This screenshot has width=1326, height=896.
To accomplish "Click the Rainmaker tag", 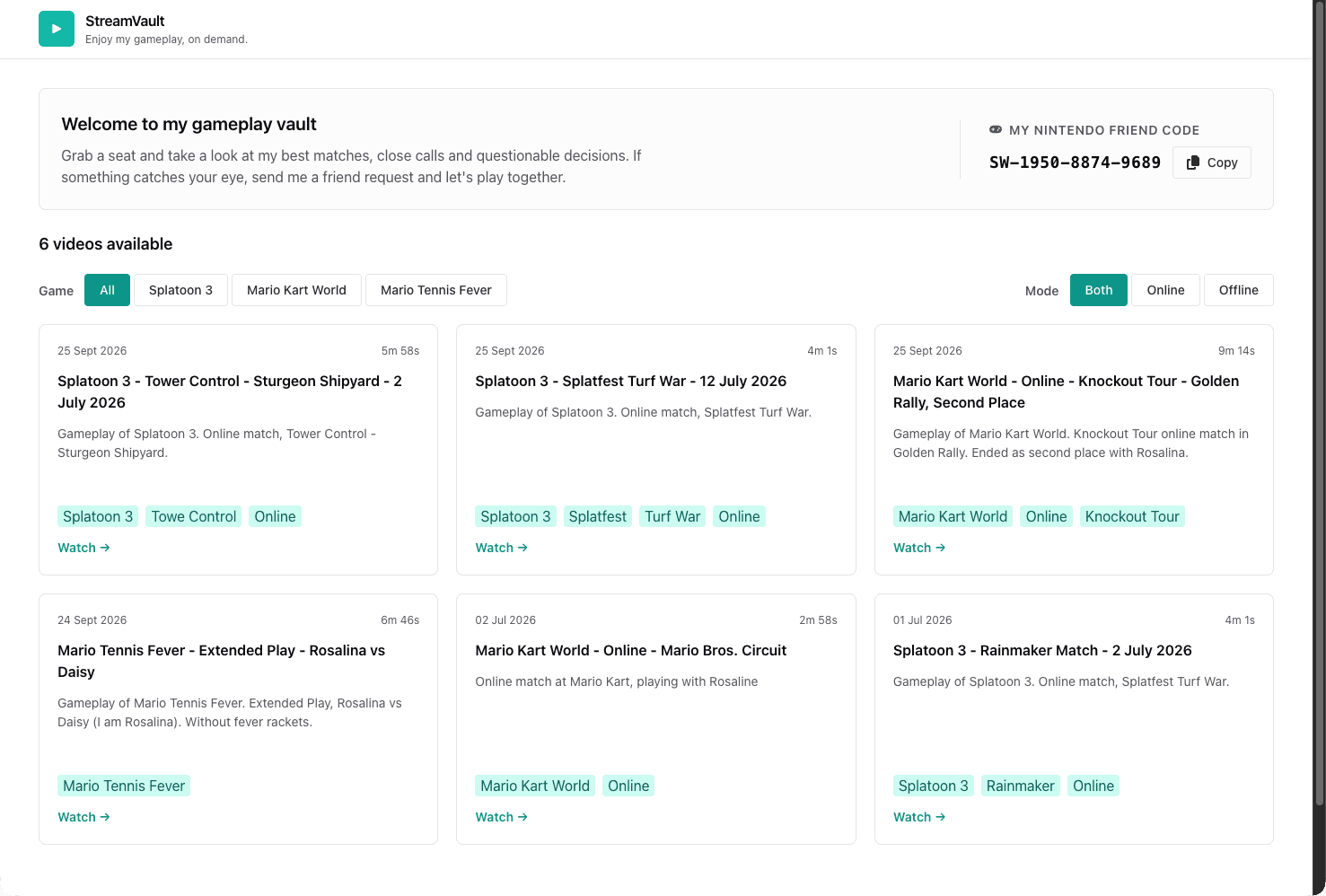I will pyautogui.click(x=1021, y=786).
